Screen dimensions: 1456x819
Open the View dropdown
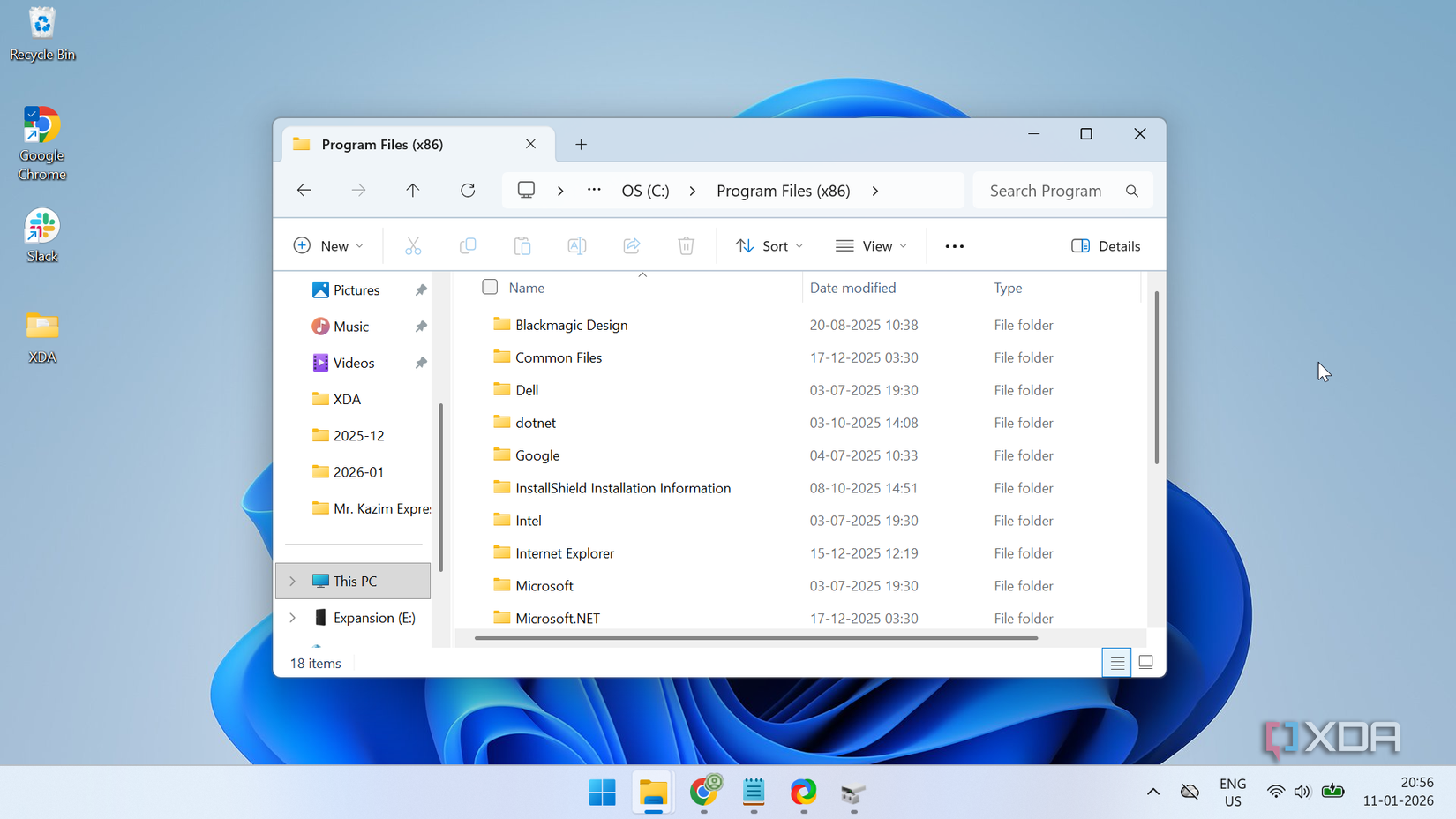click(x=872, y=245)
